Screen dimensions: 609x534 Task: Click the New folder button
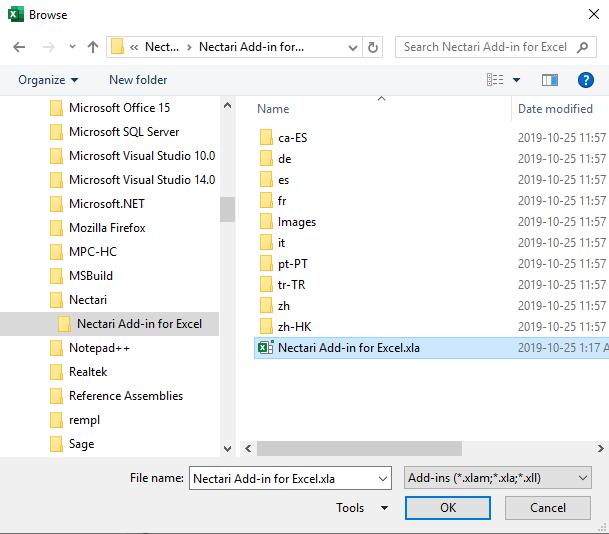click(138, 80)
